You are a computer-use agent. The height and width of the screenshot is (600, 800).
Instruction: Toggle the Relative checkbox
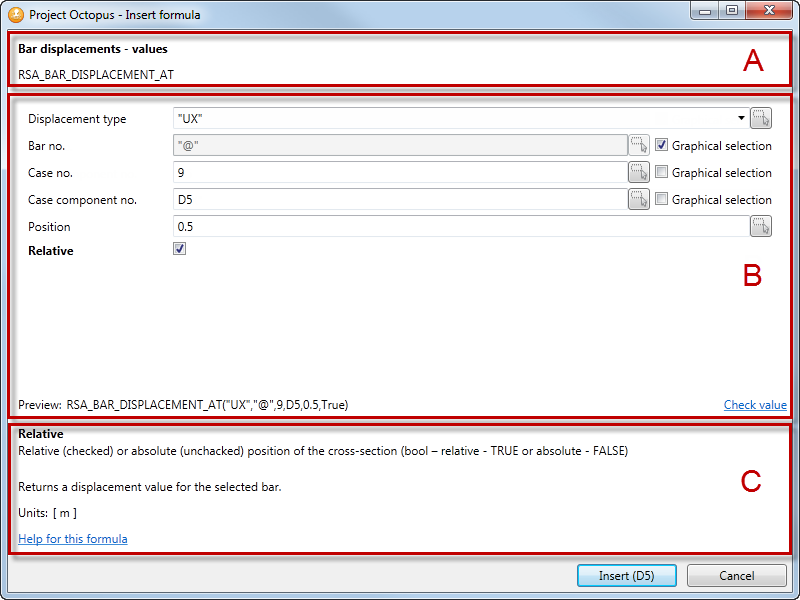coord(180,249)
